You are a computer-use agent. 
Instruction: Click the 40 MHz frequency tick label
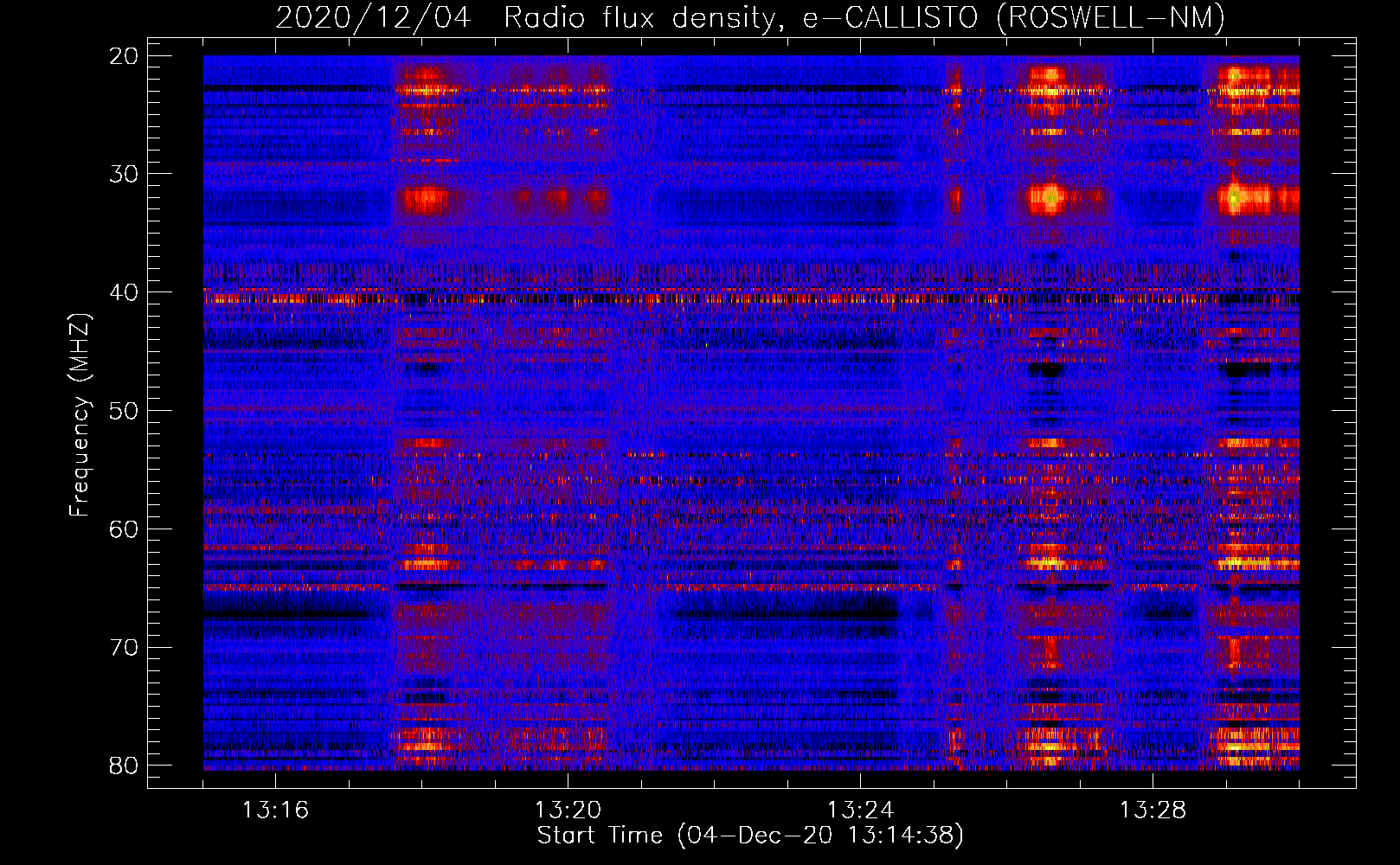tap(124, 292)
